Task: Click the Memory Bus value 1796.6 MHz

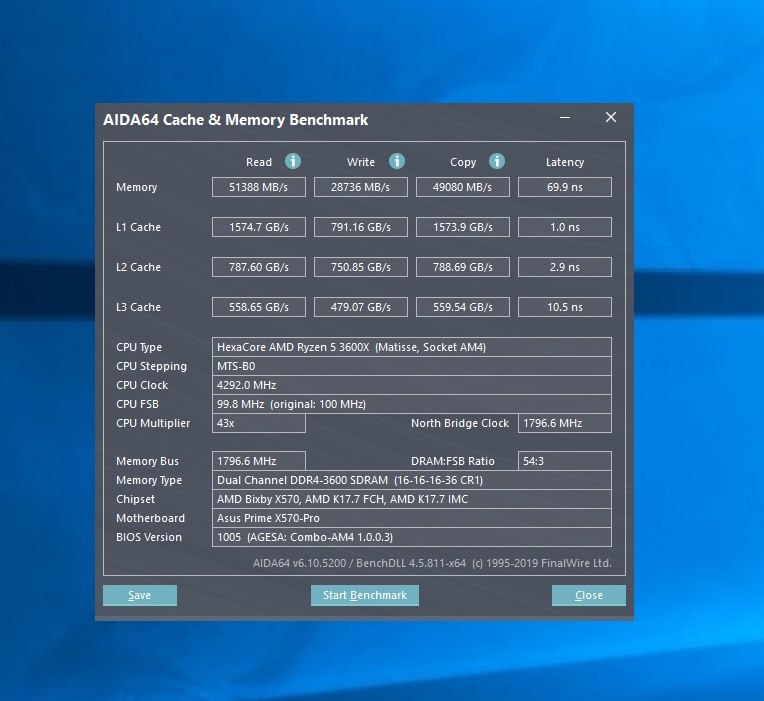Action: coord(259,461)
